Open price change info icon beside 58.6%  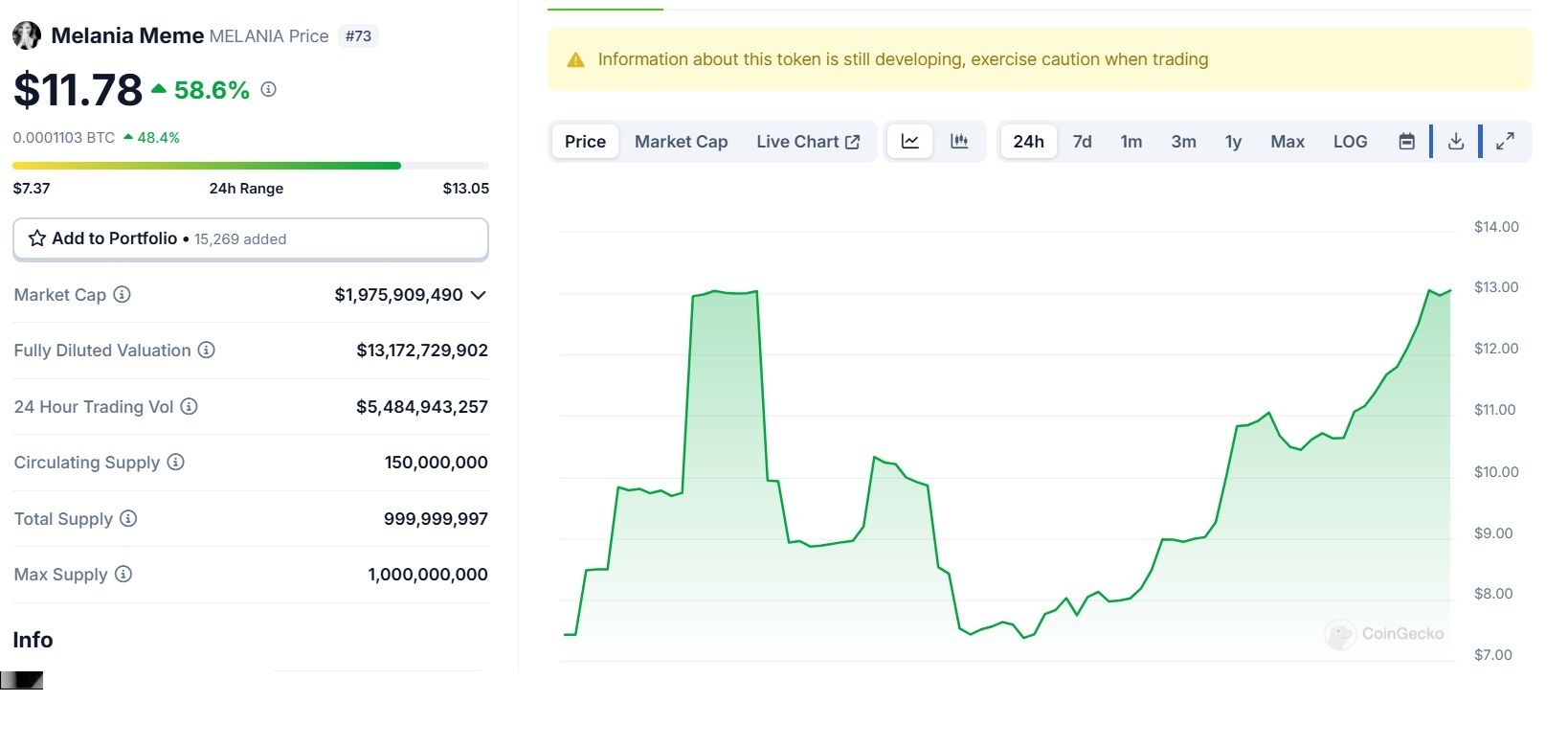[x=269, y=89]
